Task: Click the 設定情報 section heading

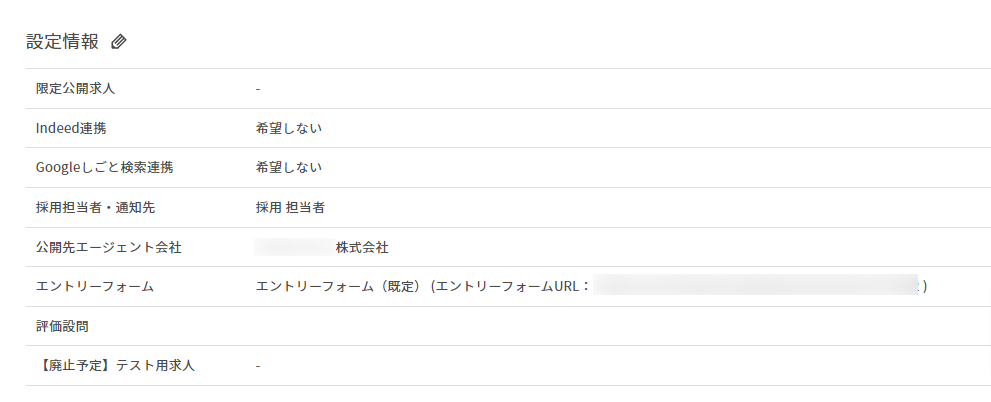Action: click(63, 42)
